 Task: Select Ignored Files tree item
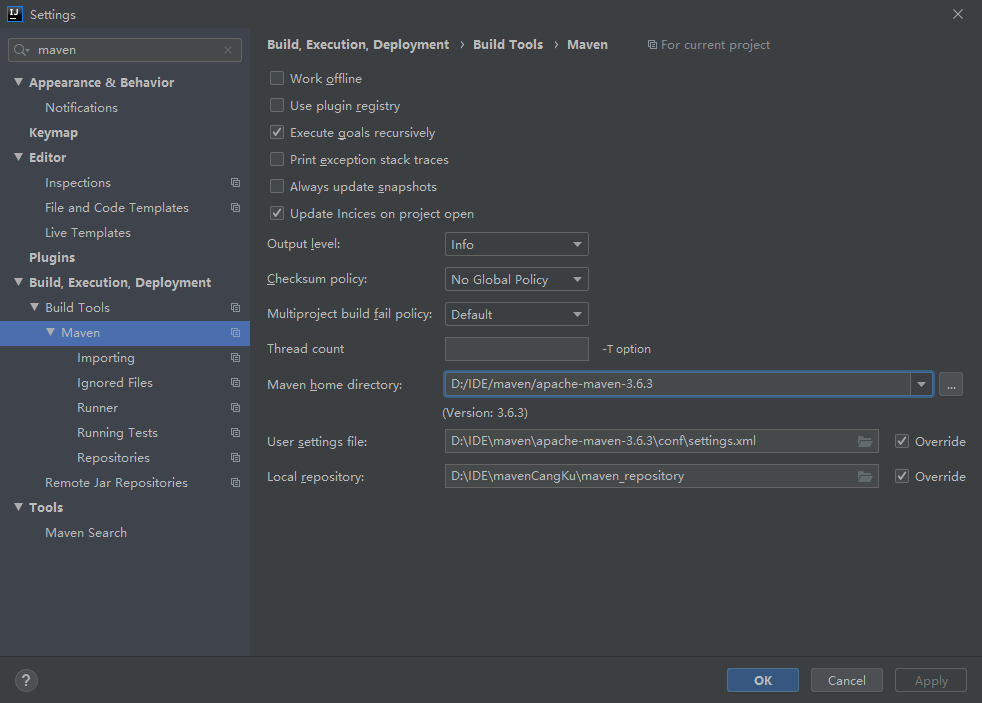115,382
